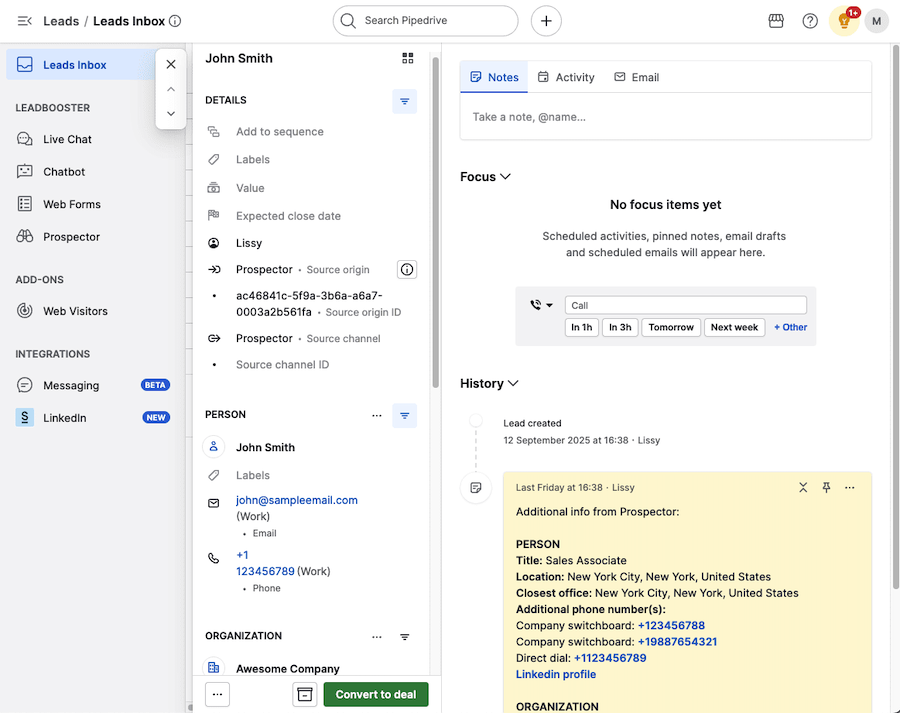This screenshot has height=713, width=900.
Task: Toggle the Organization section filter
Action: [x=405, y=637]
